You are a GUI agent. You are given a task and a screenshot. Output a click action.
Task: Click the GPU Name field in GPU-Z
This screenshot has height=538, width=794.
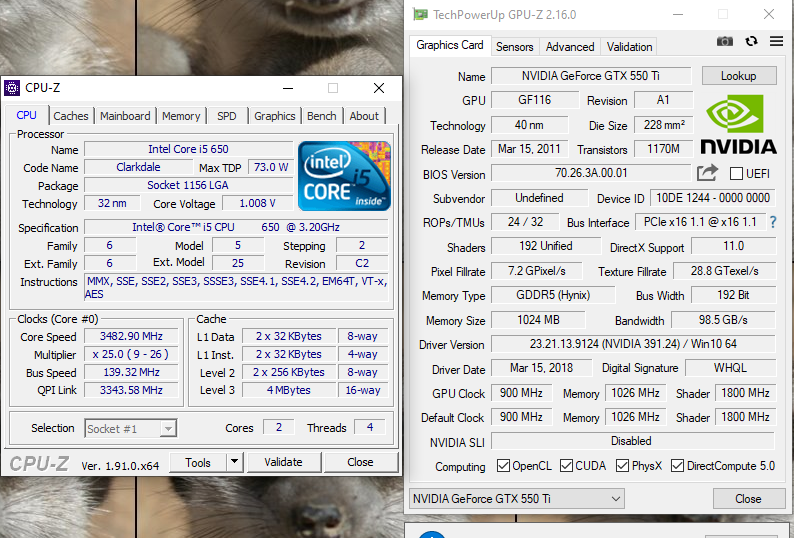[591, 75]
